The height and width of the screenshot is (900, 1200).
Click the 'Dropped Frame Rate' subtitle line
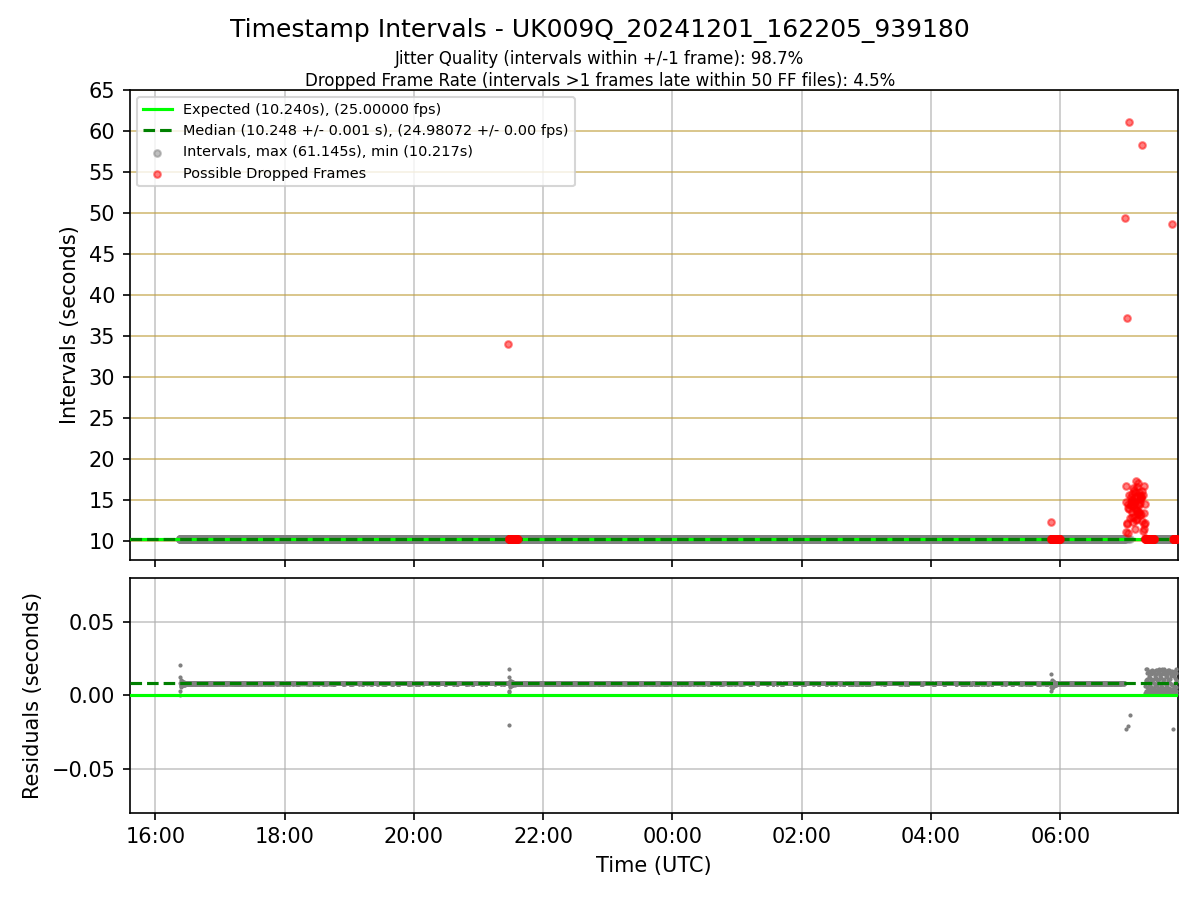point(599,79)
